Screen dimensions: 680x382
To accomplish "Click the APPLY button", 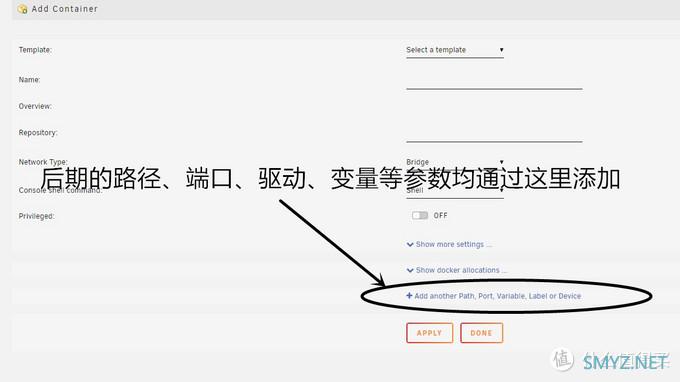I will point(429,333).
